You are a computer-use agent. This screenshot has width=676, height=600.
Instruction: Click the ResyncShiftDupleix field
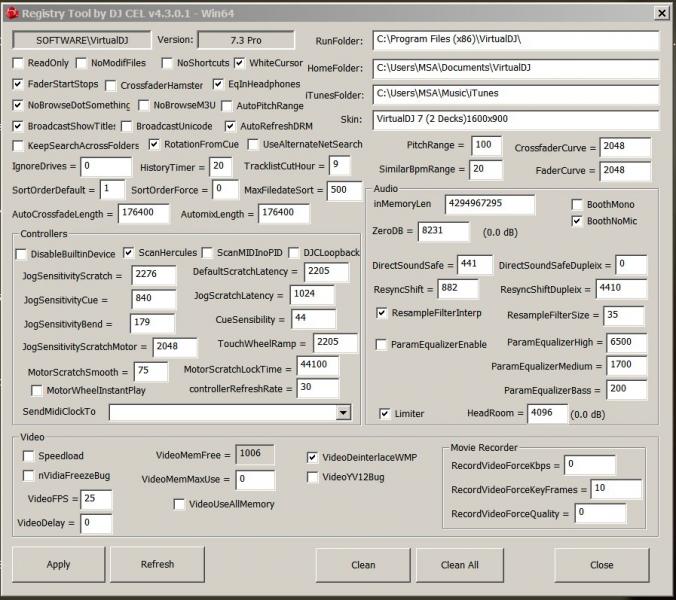(621, 289)
